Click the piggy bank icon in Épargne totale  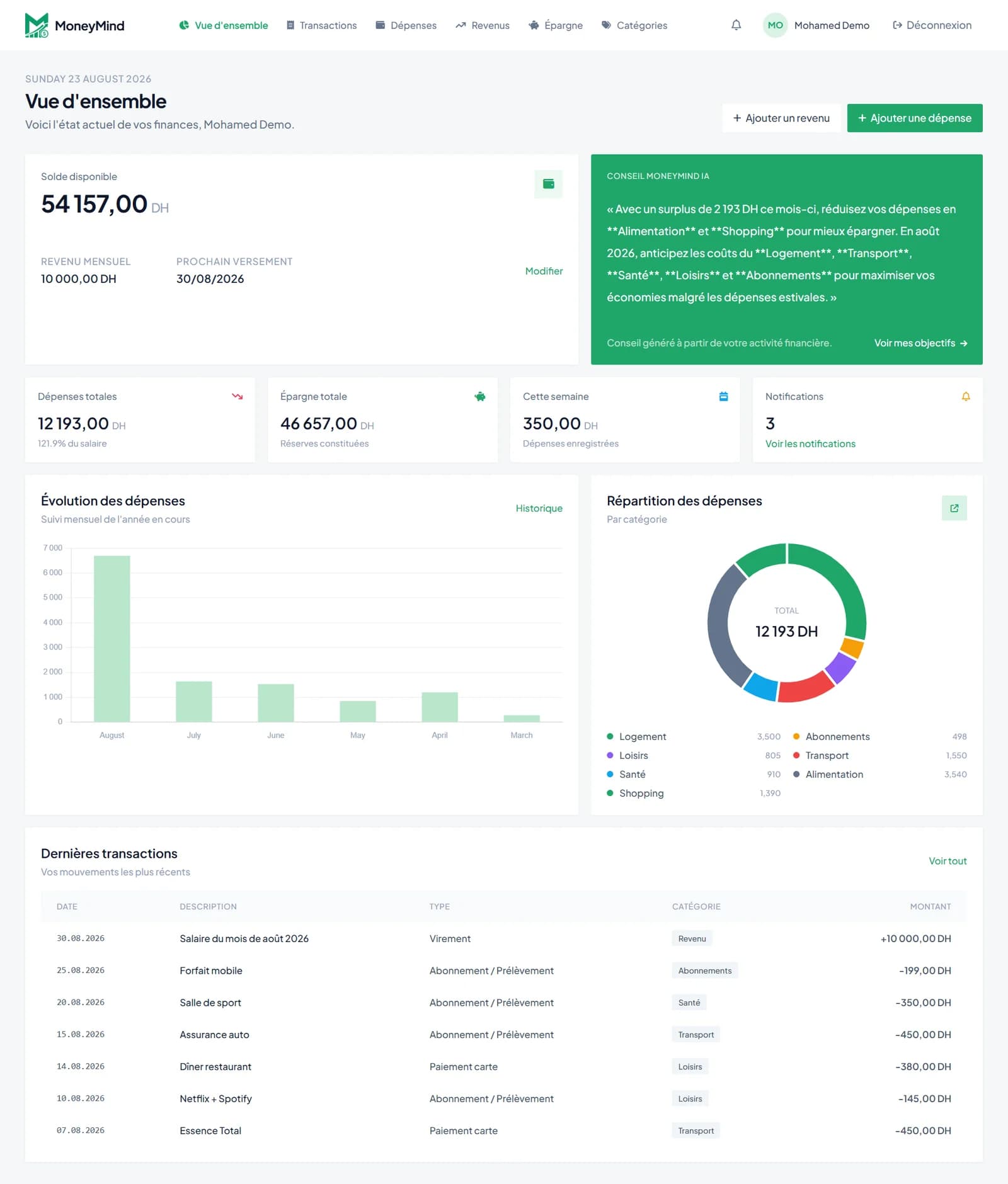(479, 396)
